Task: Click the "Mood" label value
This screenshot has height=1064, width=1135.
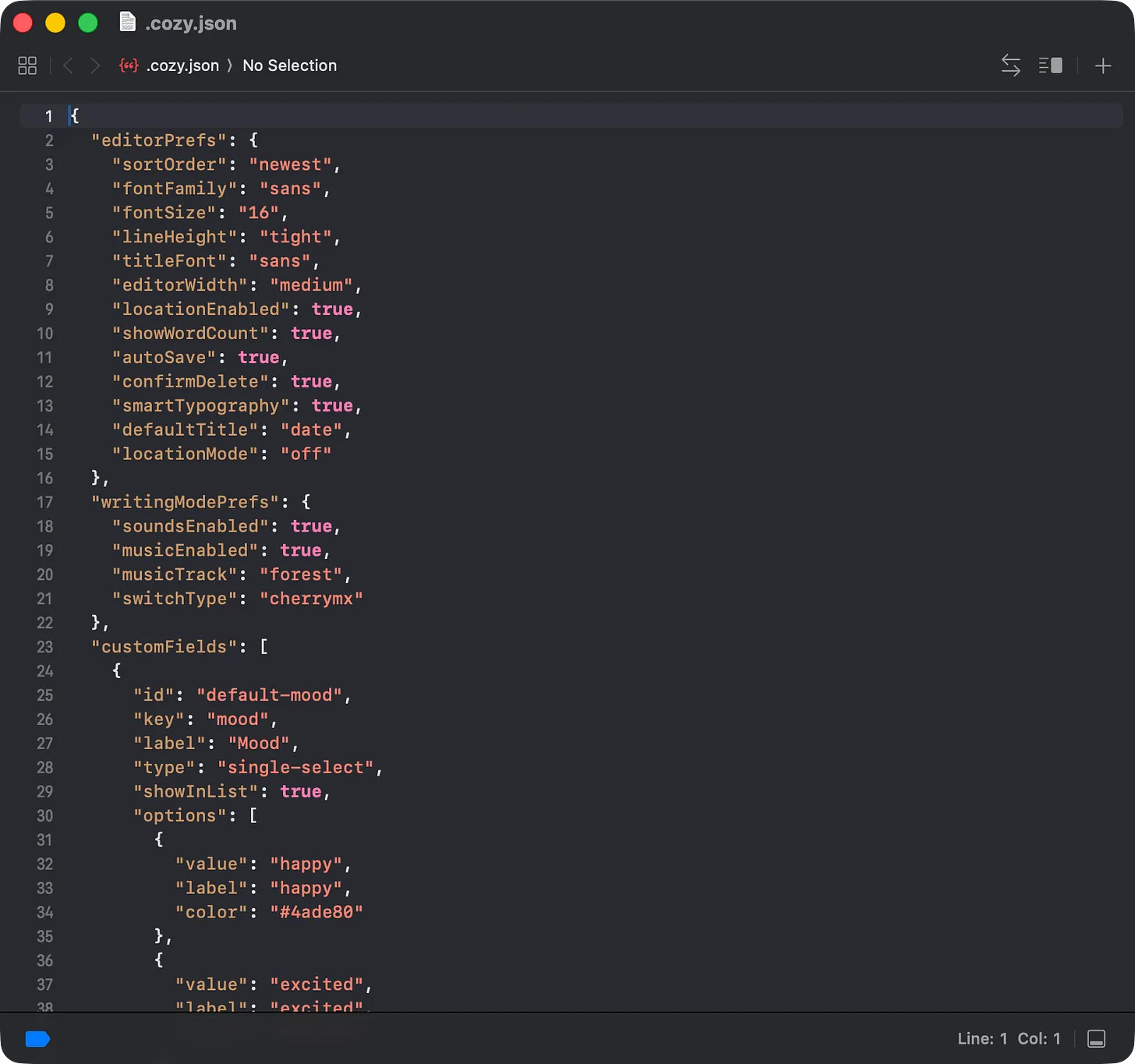Action: 259,744
